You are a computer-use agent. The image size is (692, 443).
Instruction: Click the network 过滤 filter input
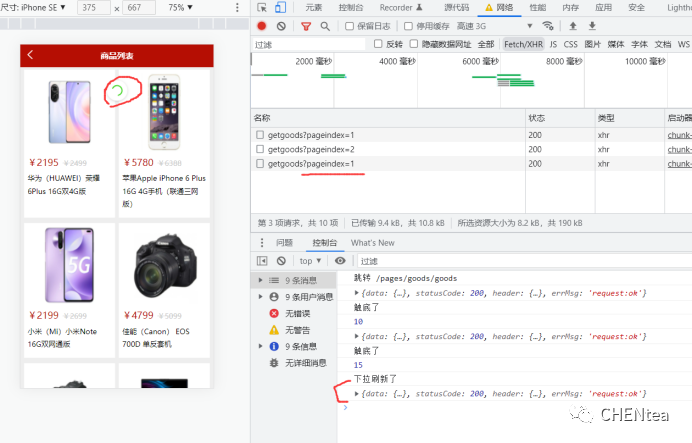coord(308,44)
